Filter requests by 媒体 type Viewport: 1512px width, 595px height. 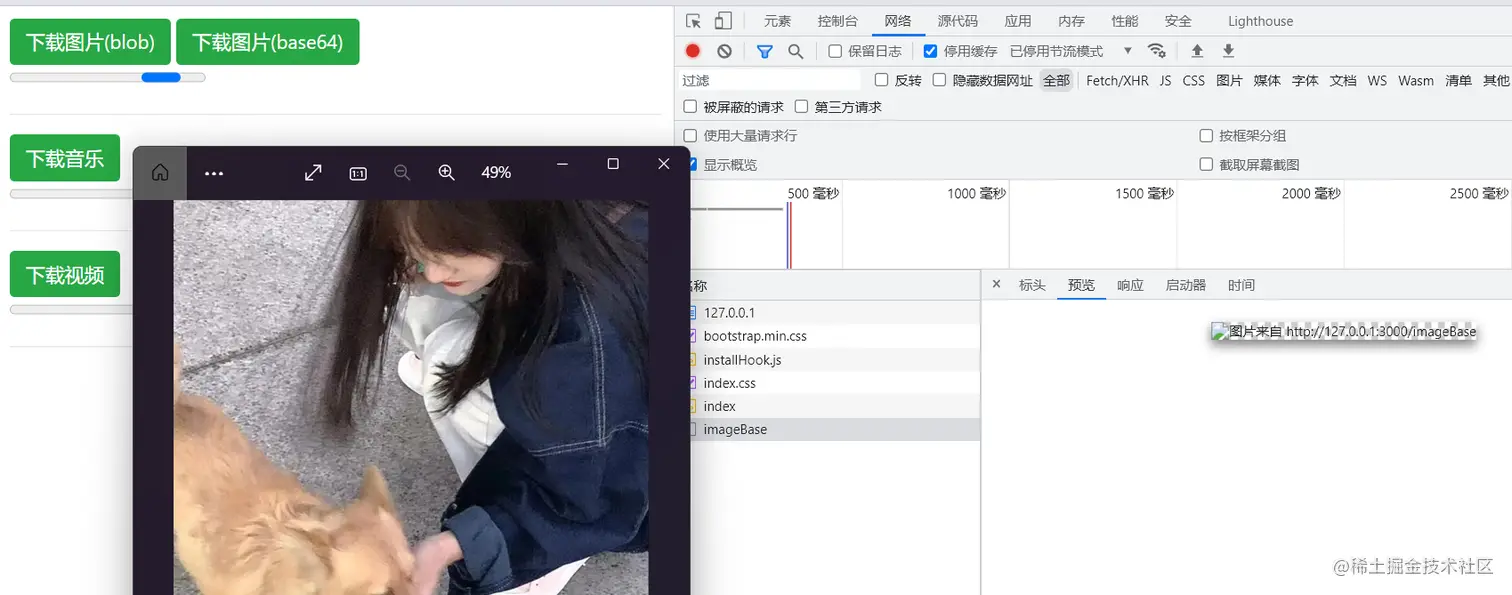pyautogui.click(x=1267, y=80)
